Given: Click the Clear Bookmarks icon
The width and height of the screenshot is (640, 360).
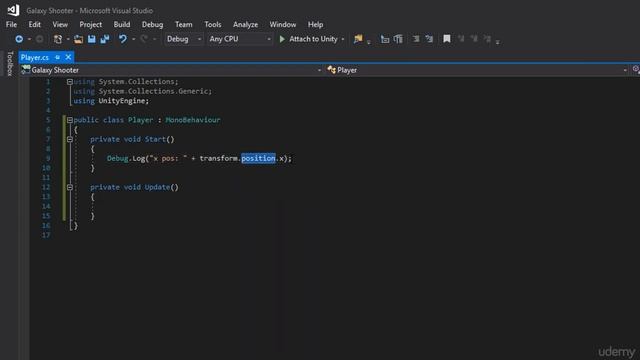Looking at the screenshot, I should (x=487, y=39).
